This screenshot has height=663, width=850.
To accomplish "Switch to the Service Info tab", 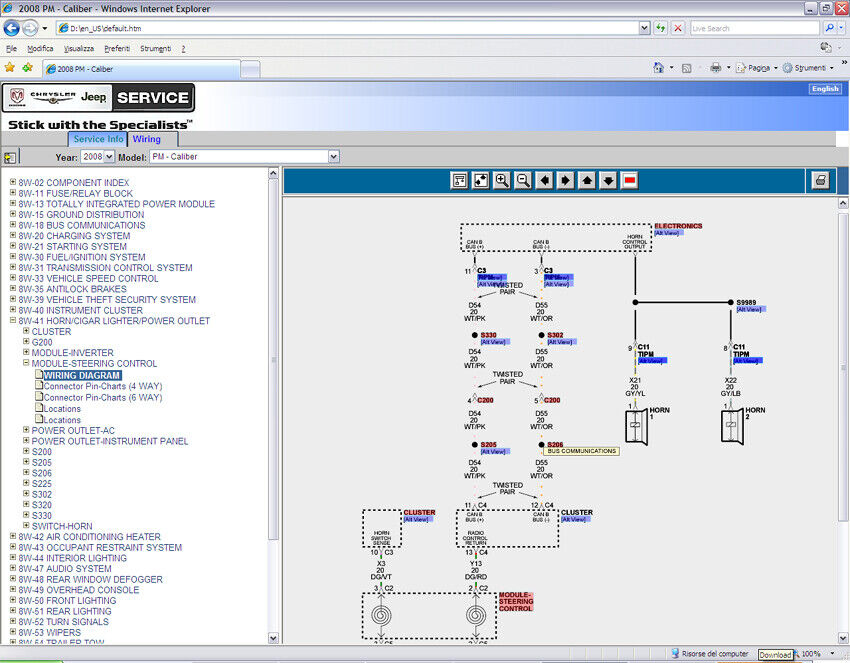I will point(98,139).
